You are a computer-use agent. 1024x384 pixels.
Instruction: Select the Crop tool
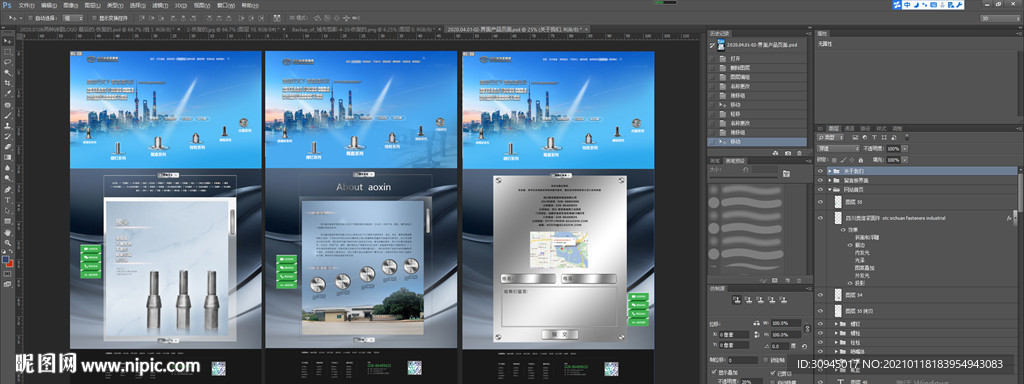tap(7, 83)
